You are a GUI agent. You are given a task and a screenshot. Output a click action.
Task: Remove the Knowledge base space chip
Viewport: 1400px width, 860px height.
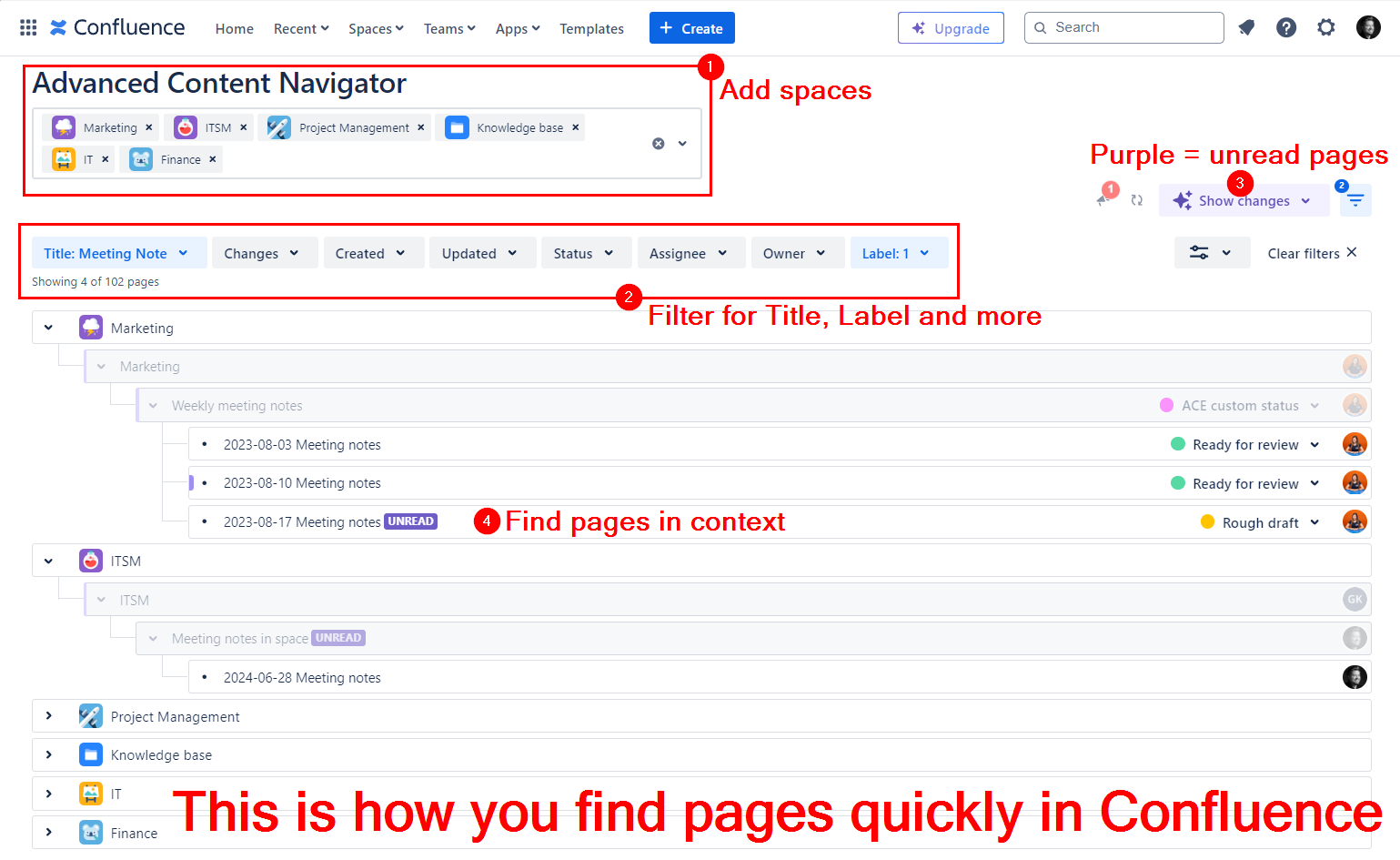click(576, 127)
